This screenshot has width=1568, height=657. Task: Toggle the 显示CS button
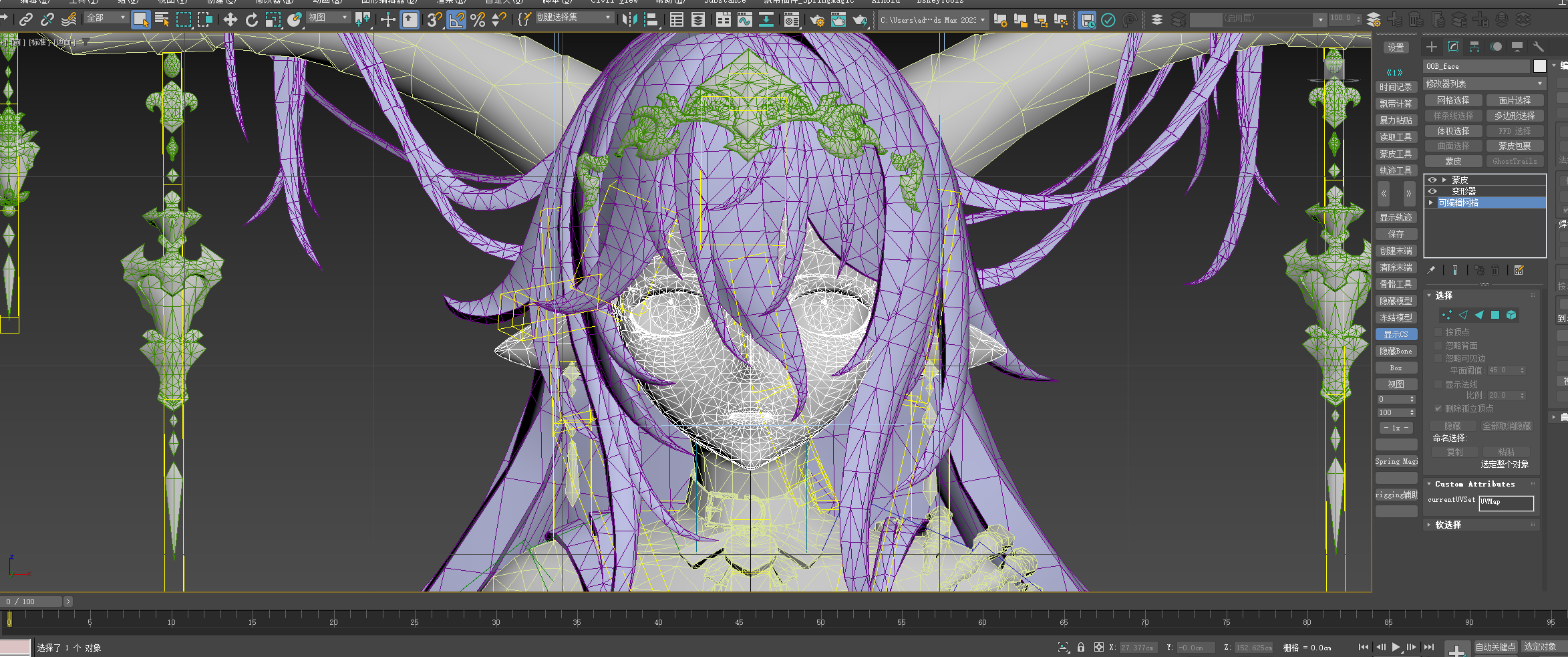click(1396, 334)
